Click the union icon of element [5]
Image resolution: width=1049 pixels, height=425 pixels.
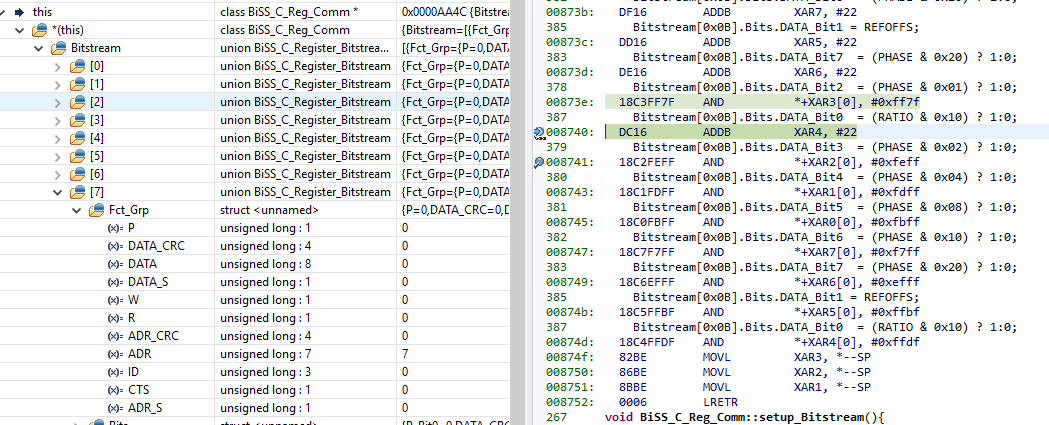[x=76, y=156]
